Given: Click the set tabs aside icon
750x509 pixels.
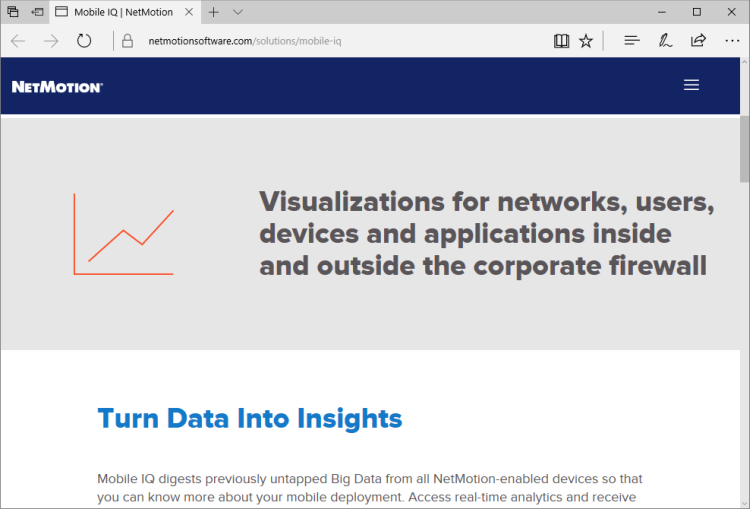Looking at the screenshot, I should click(36, 12).
